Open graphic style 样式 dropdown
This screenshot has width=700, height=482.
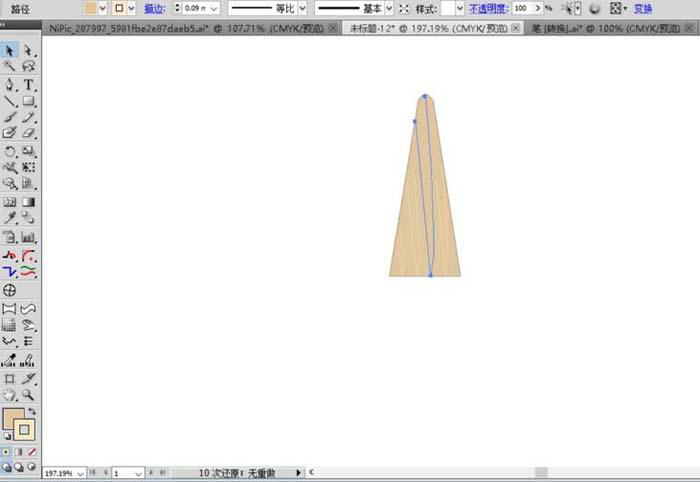click(x=460, y=8)
